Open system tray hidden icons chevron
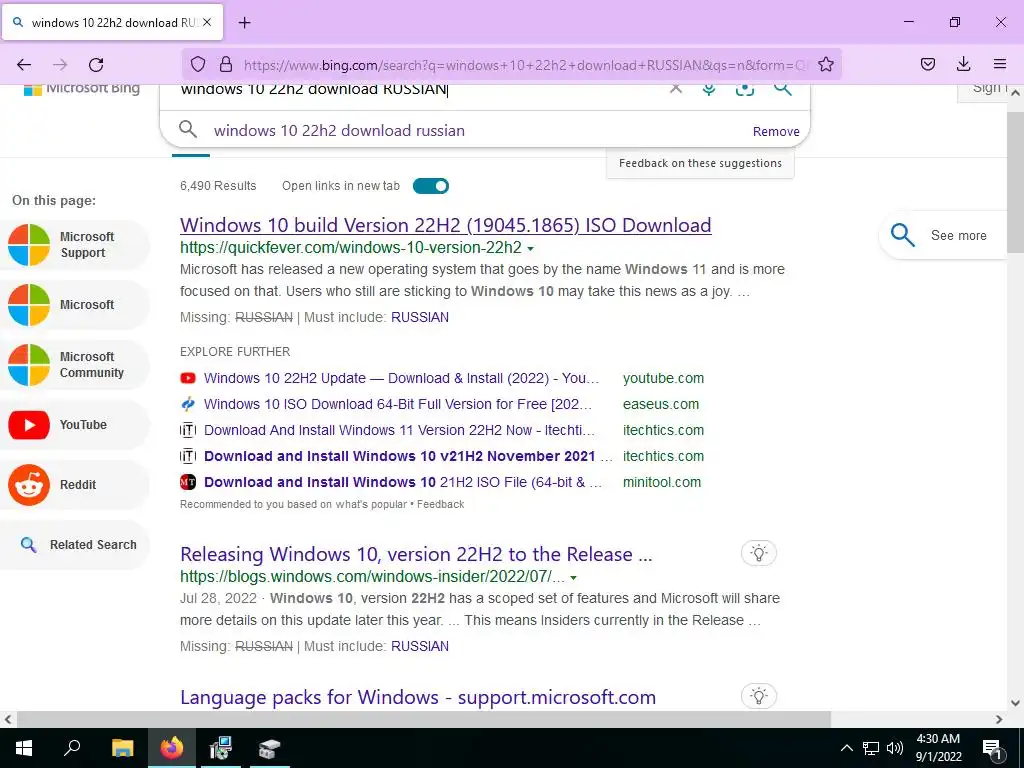1024x768 pixels. [846, 748]
